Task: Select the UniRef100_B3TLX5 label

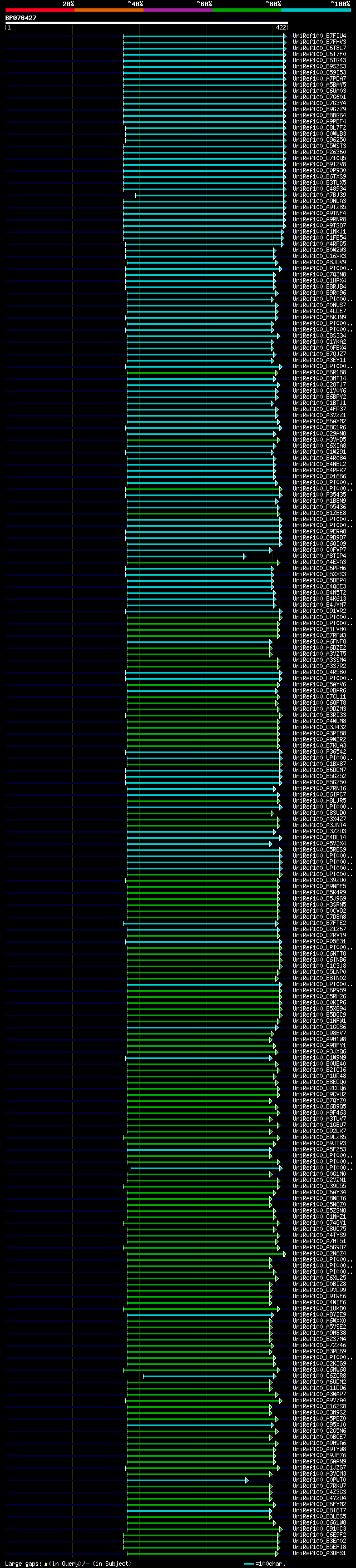Action: coord(319,182)
